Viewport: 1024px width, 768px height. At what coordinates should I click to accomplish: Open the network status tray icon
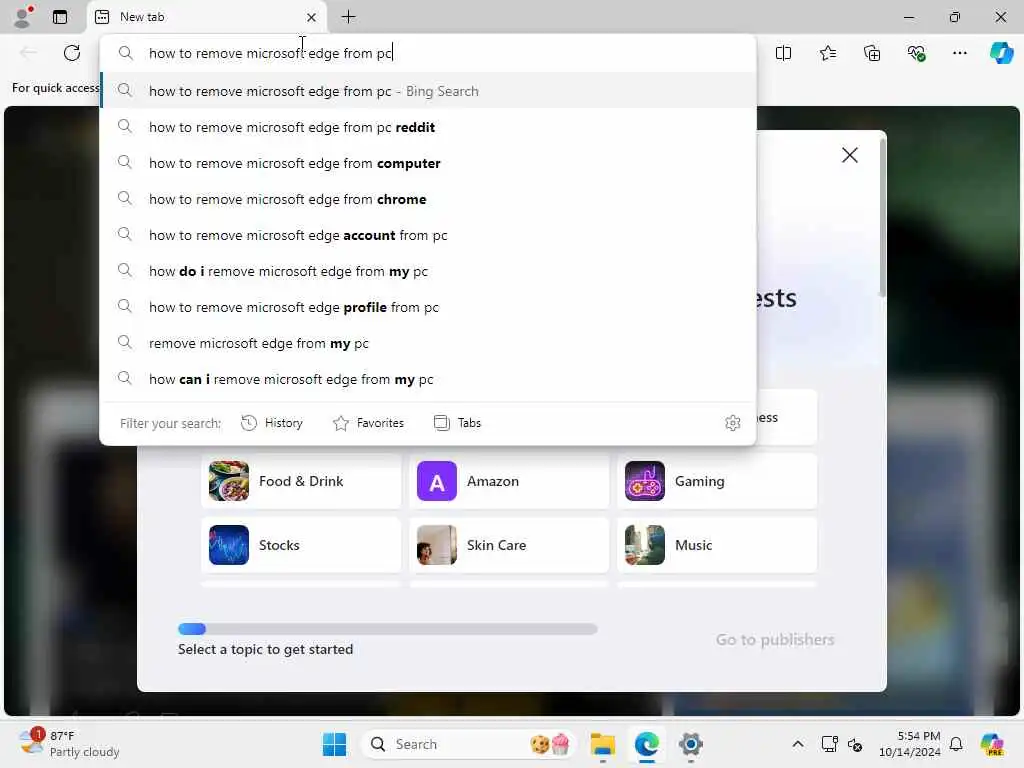829,744
